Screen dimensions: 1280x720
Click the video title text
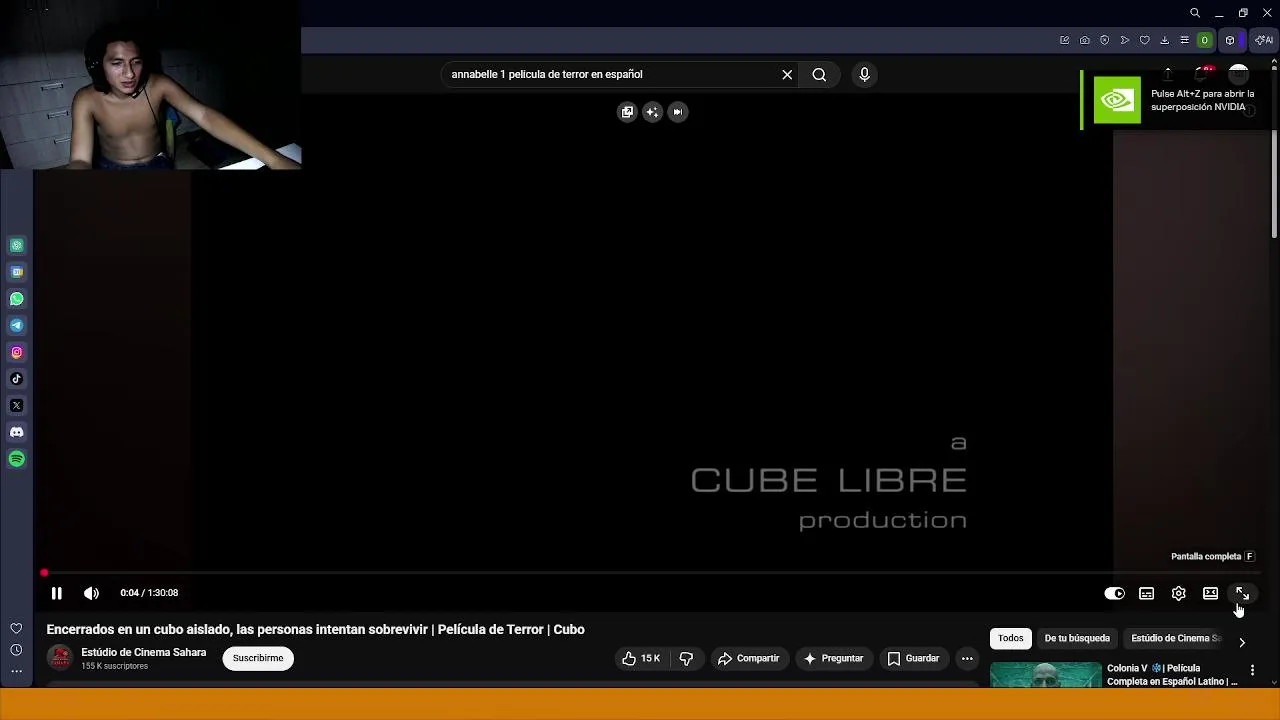click(x=315, y=629)
